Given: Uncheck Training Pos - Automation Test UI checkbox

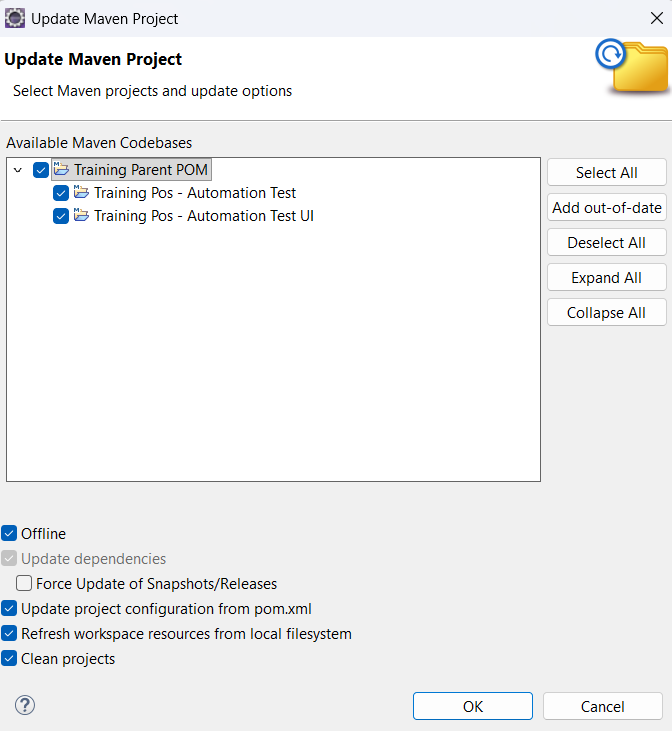Looking at the screenshot, I should [61, 216].
